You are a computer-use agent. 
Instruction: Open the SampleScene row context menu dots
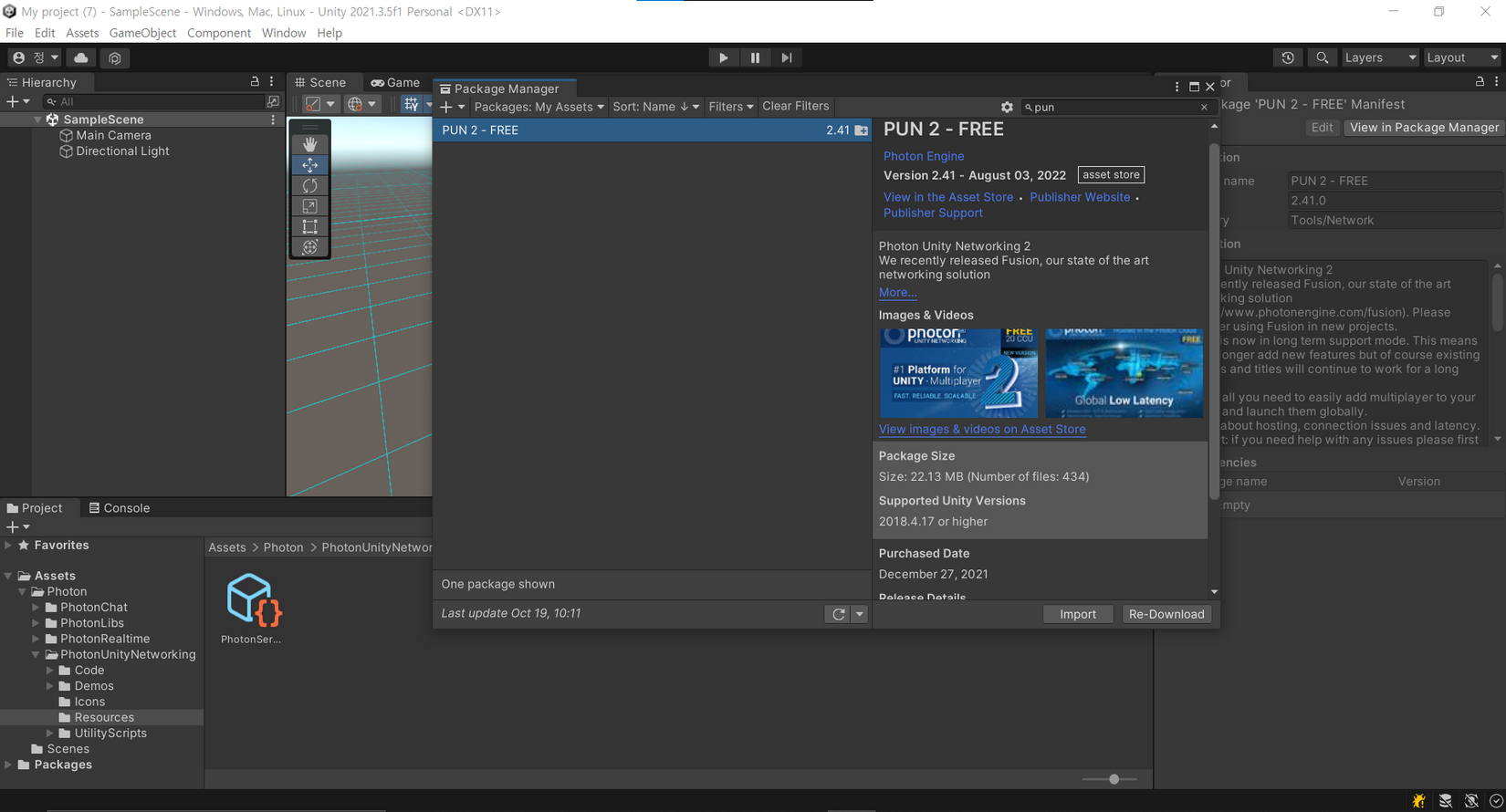tap(273, 120)
